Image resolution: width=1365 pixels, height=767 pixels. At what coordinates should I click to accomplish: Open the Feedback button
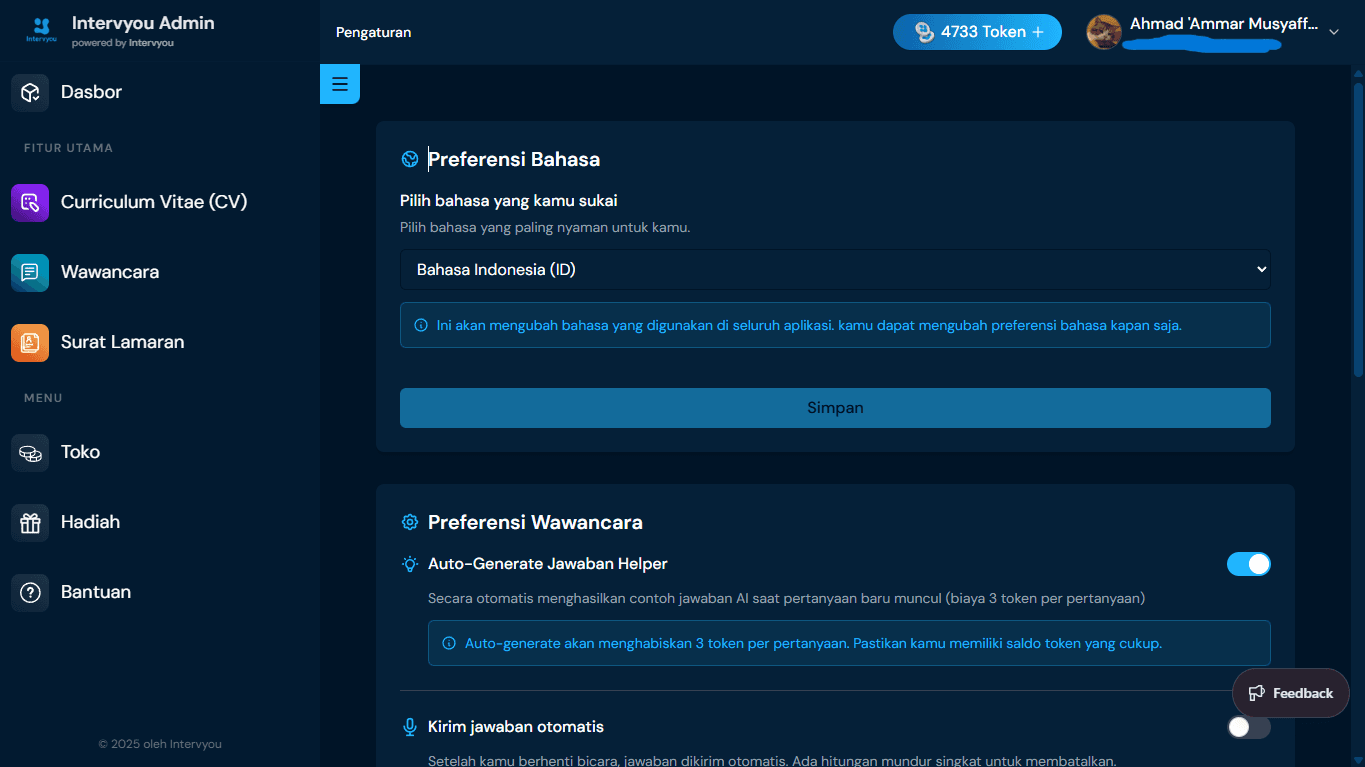pos(1291,693)
